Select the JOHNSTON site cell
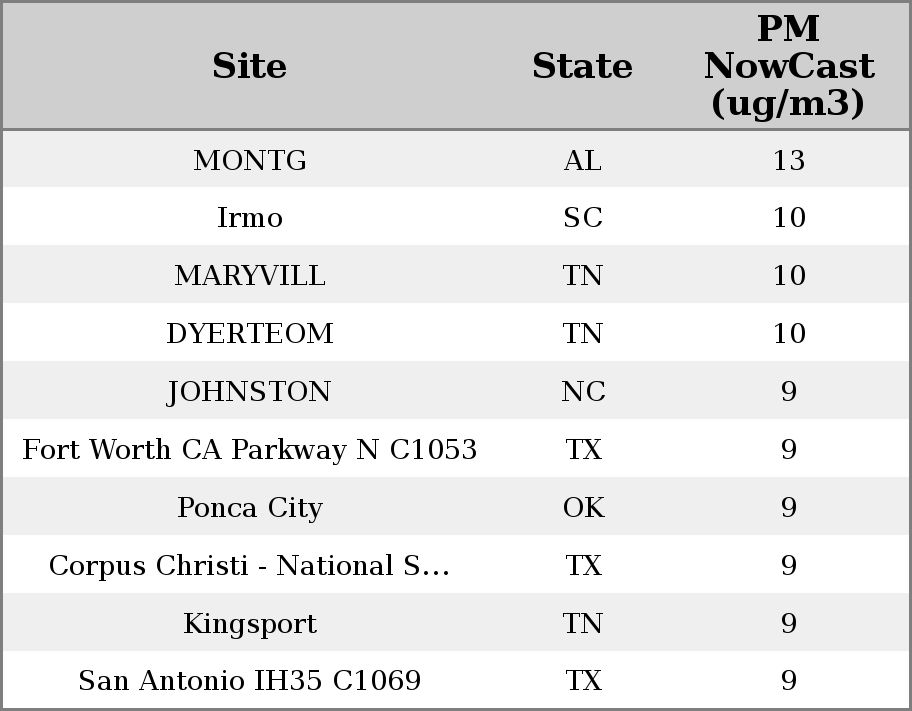The height and width of the screenshot is (711, 912). [x=249, y=392]
